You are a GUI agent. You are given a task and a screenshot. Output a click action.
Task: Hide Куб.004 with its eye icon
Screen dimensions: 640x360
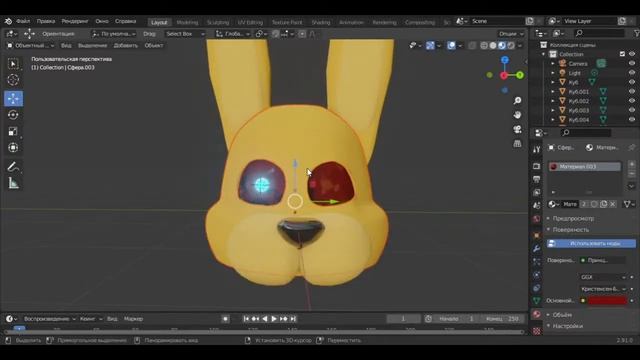tap(632, 120)
